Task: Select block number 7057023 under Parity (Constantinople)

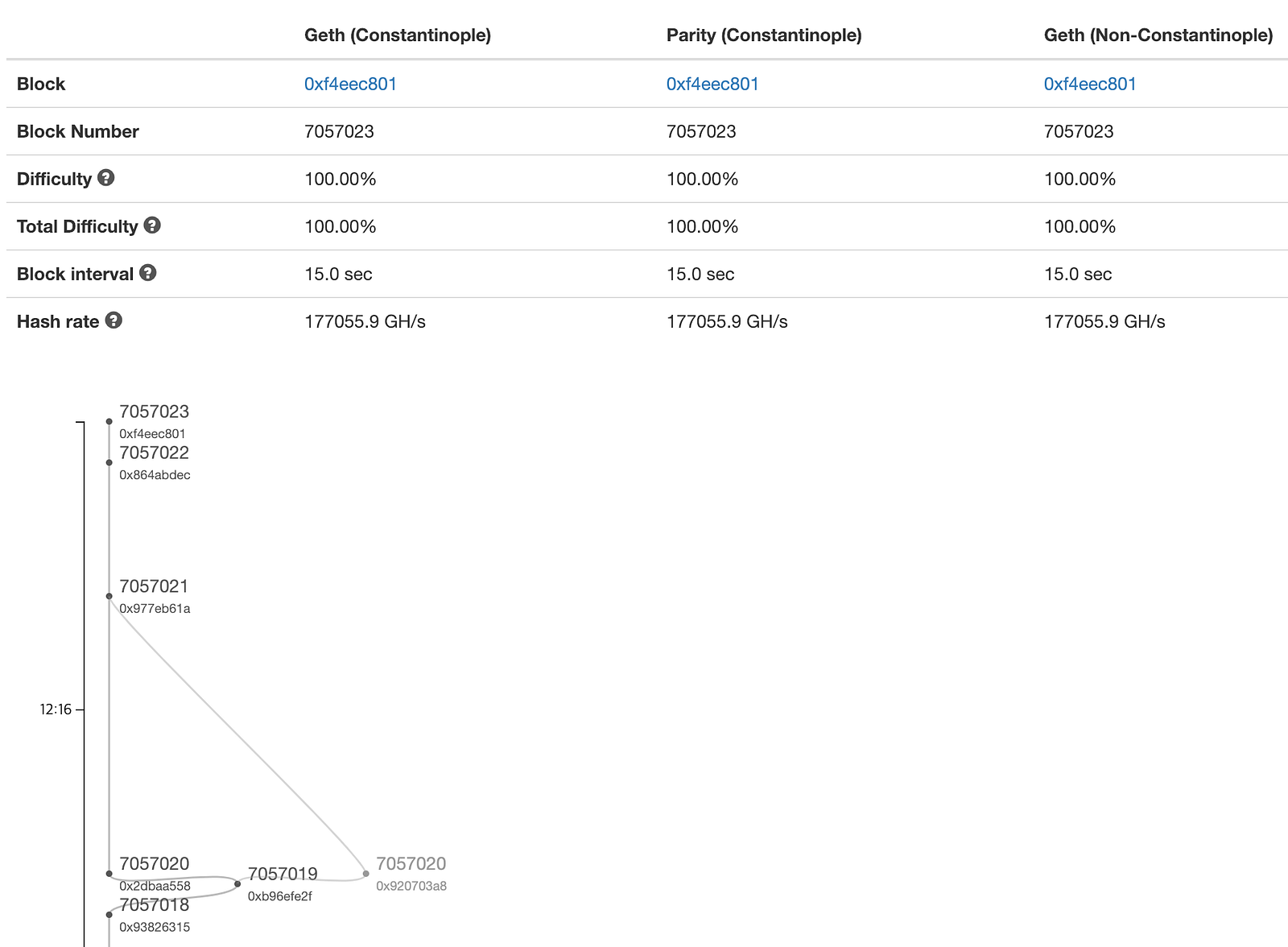Action: [701, 131]
